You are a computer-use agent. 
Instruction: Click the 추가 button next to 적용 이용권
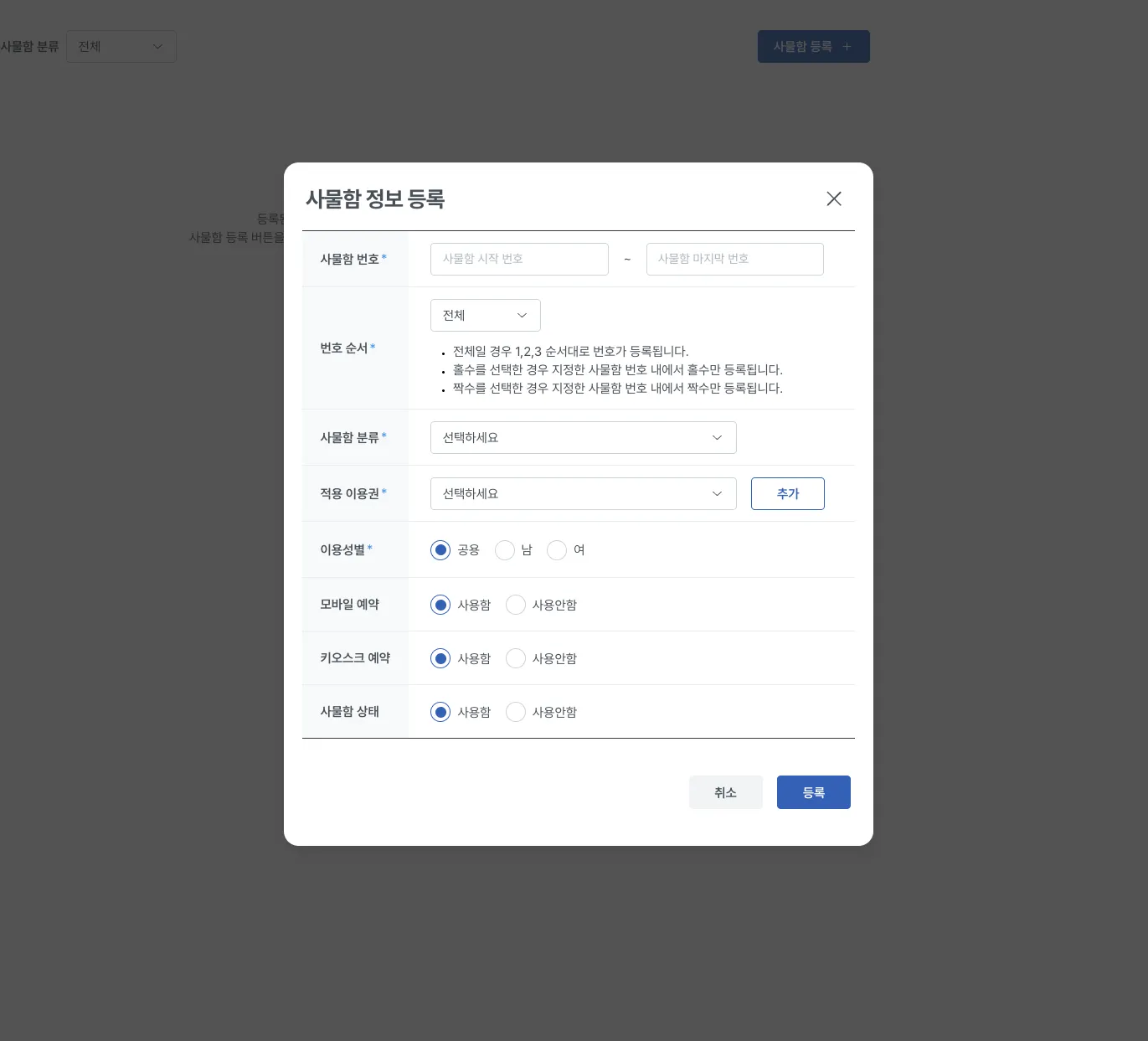click(788, 493)
